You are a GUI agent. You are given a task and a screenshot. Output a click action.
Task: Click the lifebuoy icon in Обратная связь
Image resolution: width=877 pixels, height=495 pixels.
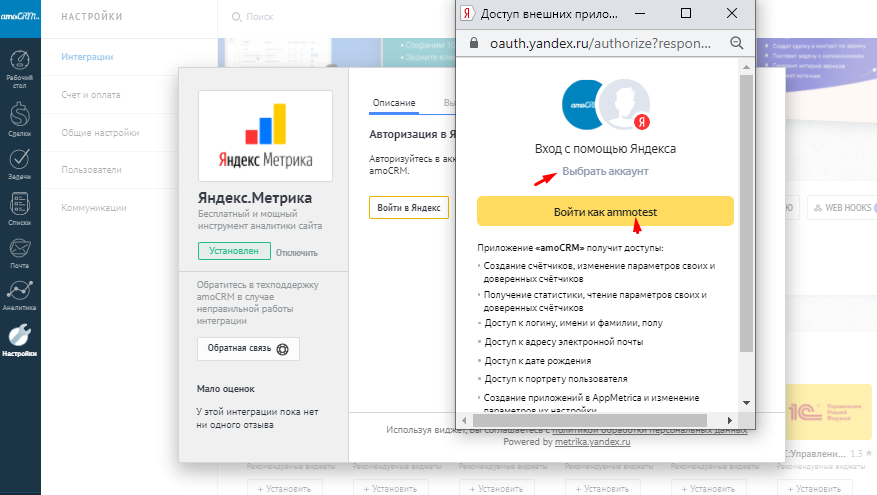[282, 349]
